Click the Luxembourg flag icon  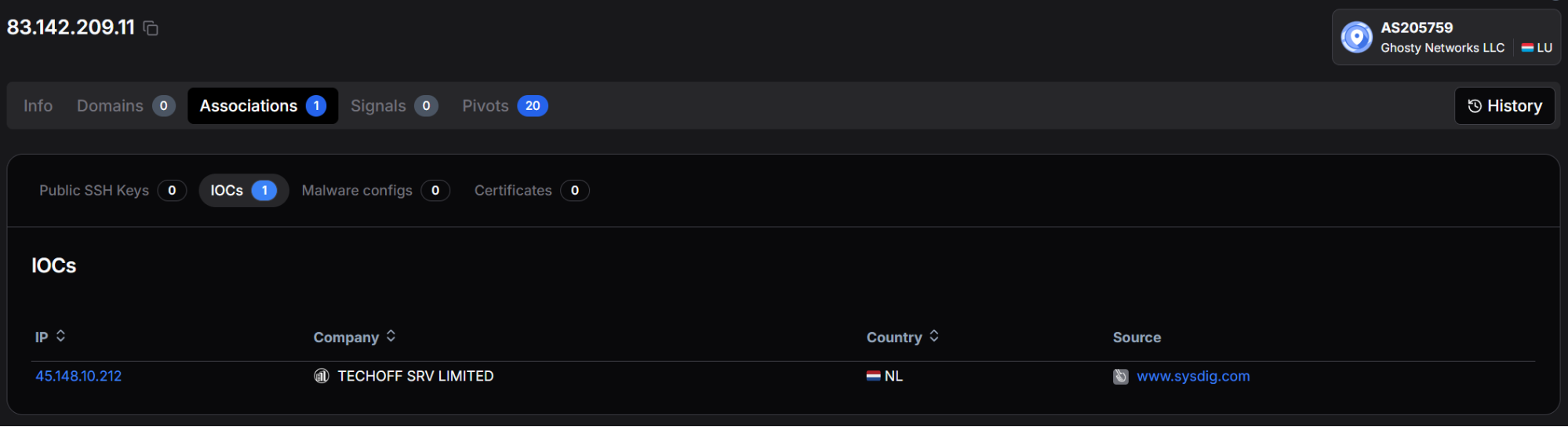click(x=1527, y=48)
